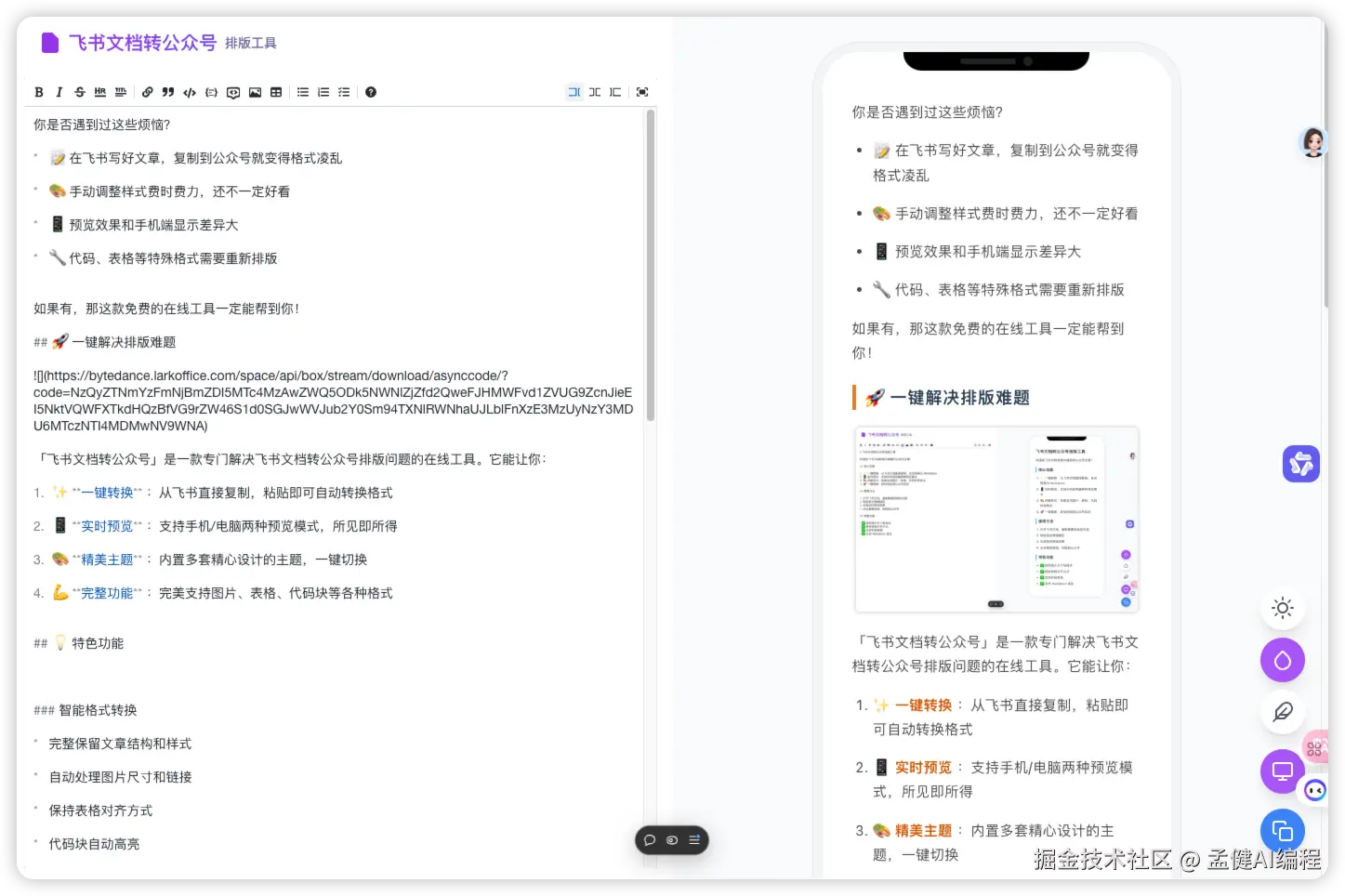Click editor line '## 🚀 一键解决排版难题'
Viewport: 1345px width, 896px height.
pos(105,342)
